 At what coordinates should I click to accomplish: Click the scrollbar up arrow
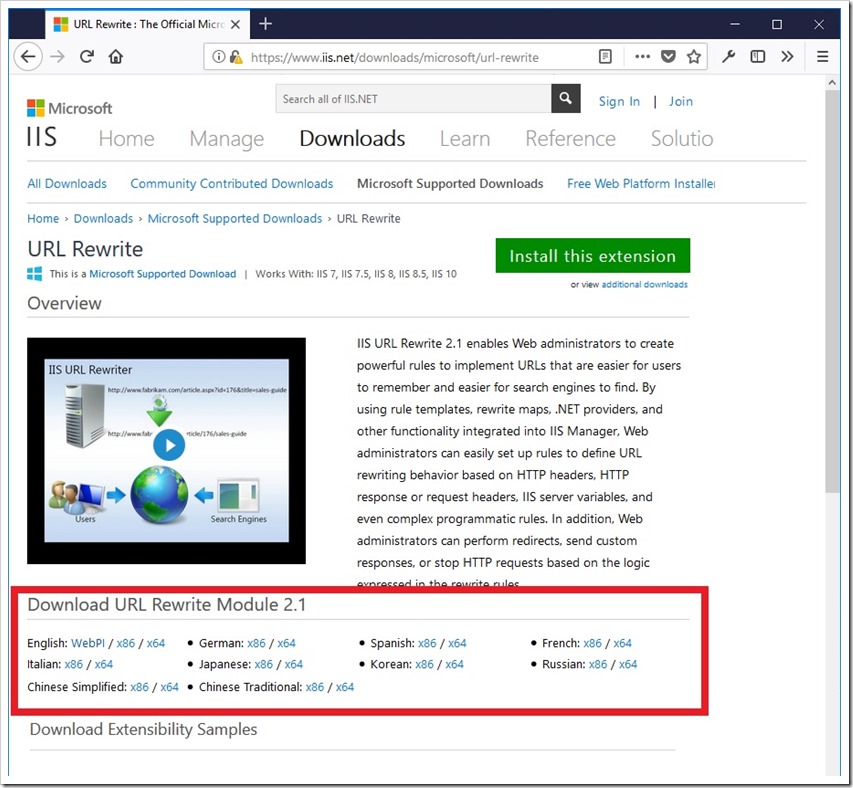click(832, 83)
